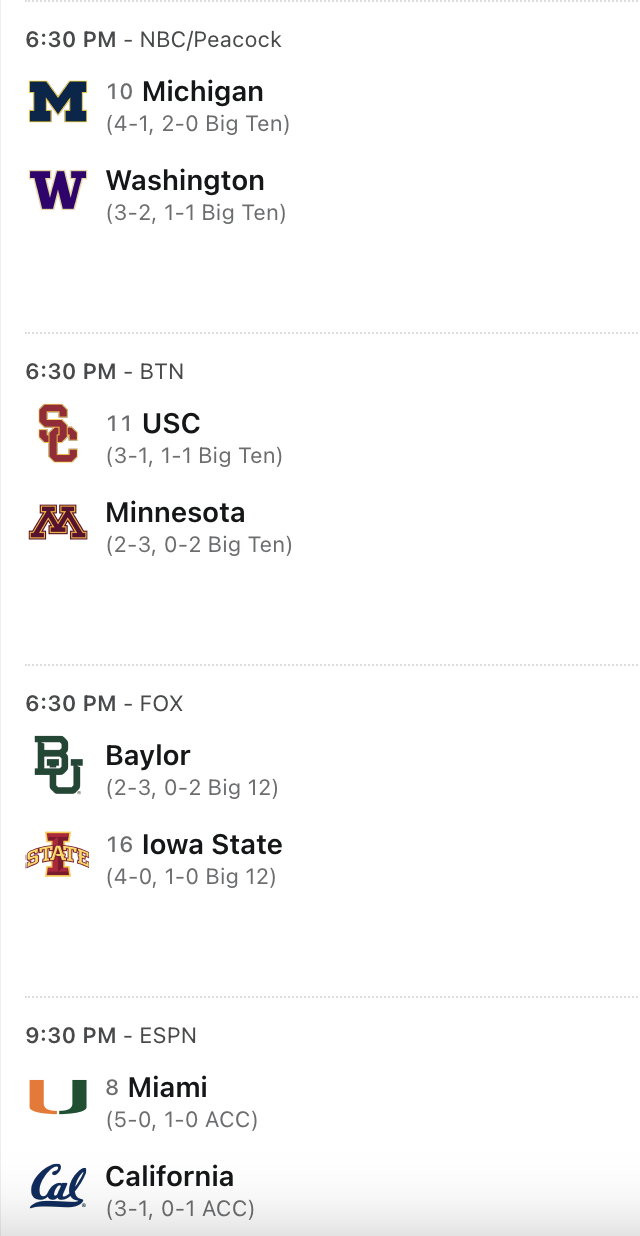Click the Iowa State Cyclones logo
The height and width of the screenshot is (1236, 640).
pos(58,854)
